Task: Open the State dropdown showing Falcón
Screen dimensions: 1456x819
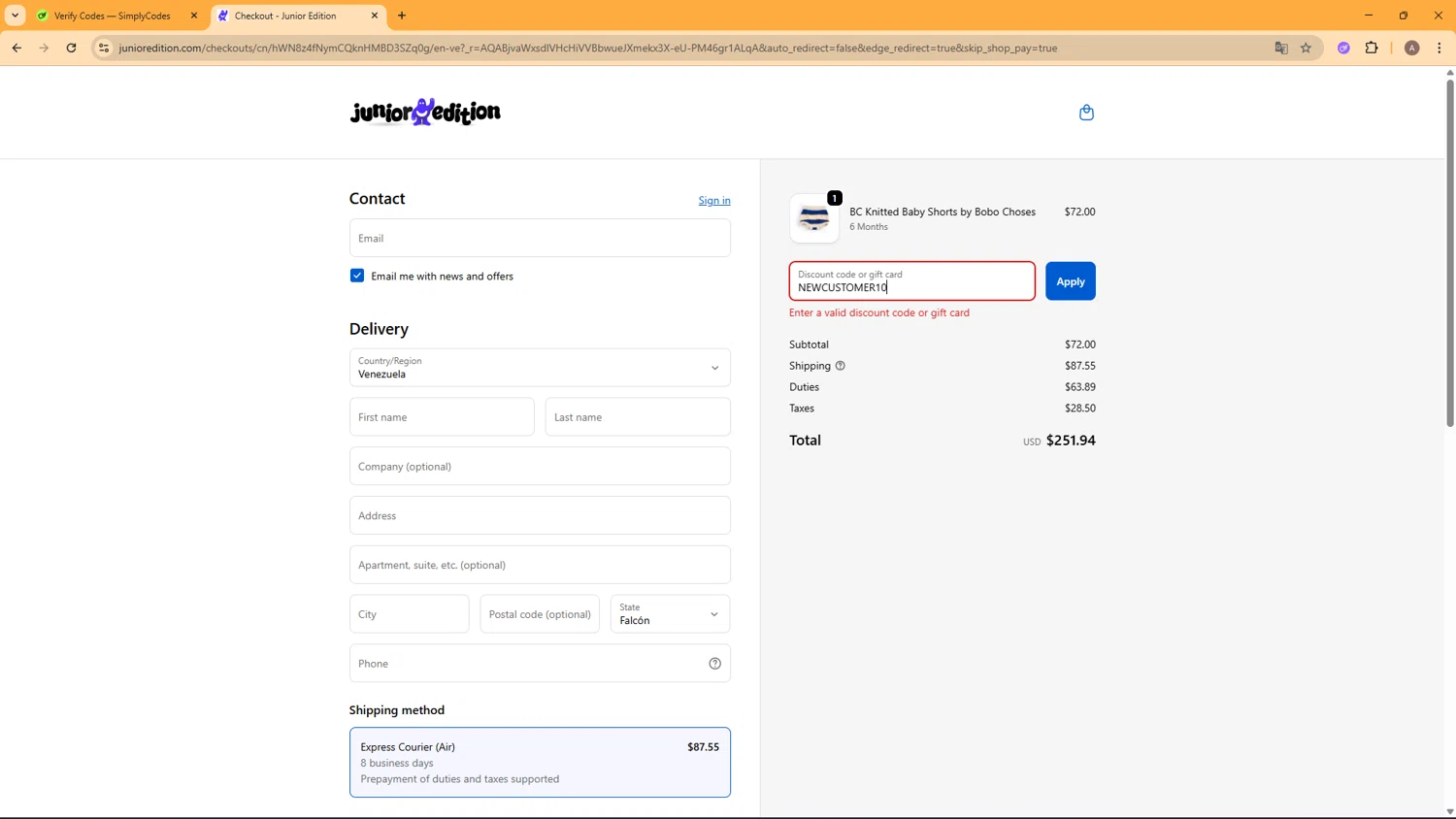Action: click(x=670, y=614)
